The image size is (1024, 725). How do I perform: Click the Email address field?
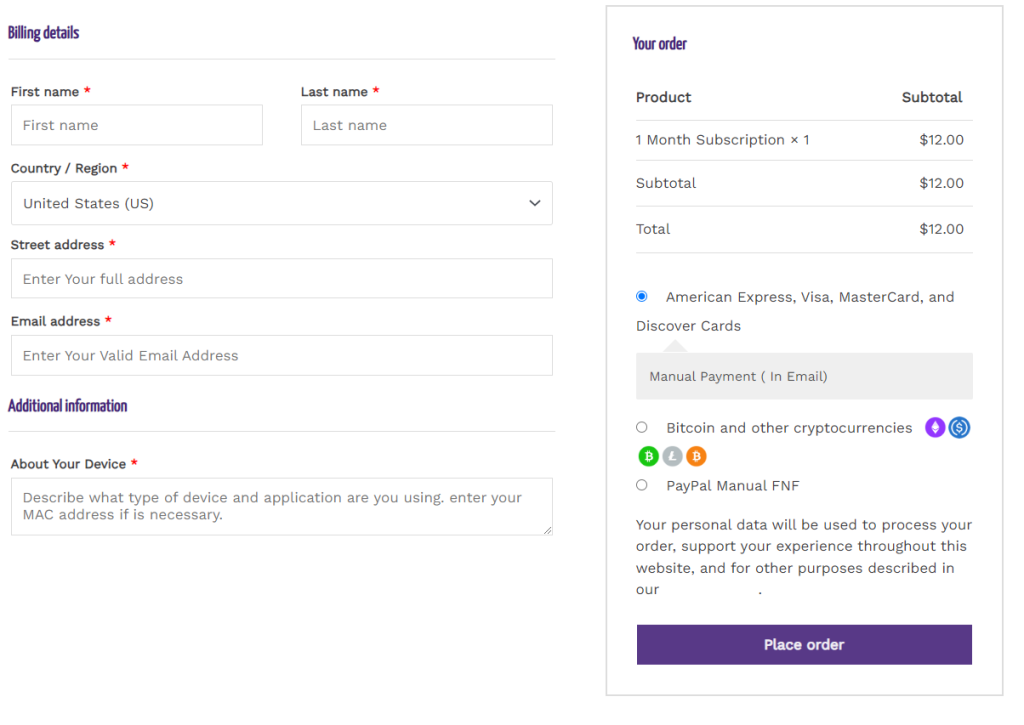click(x=281, y=355)
